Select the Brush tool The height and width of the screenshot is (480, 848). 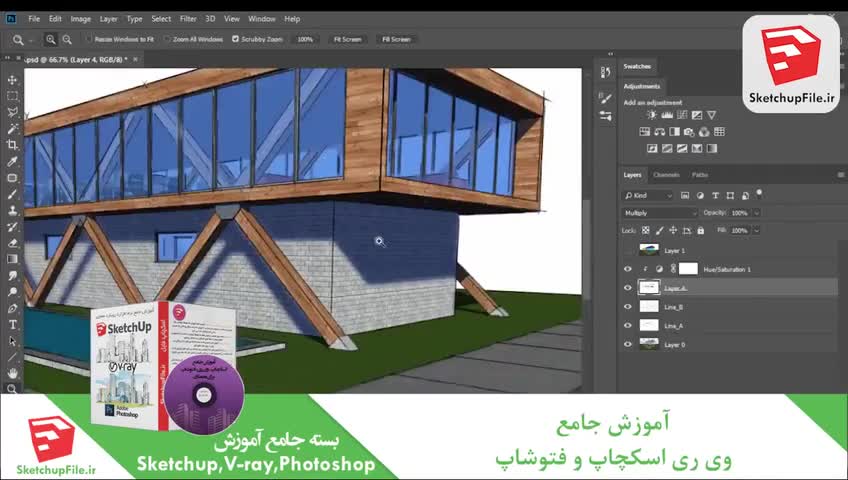click(x=12, y=194)
